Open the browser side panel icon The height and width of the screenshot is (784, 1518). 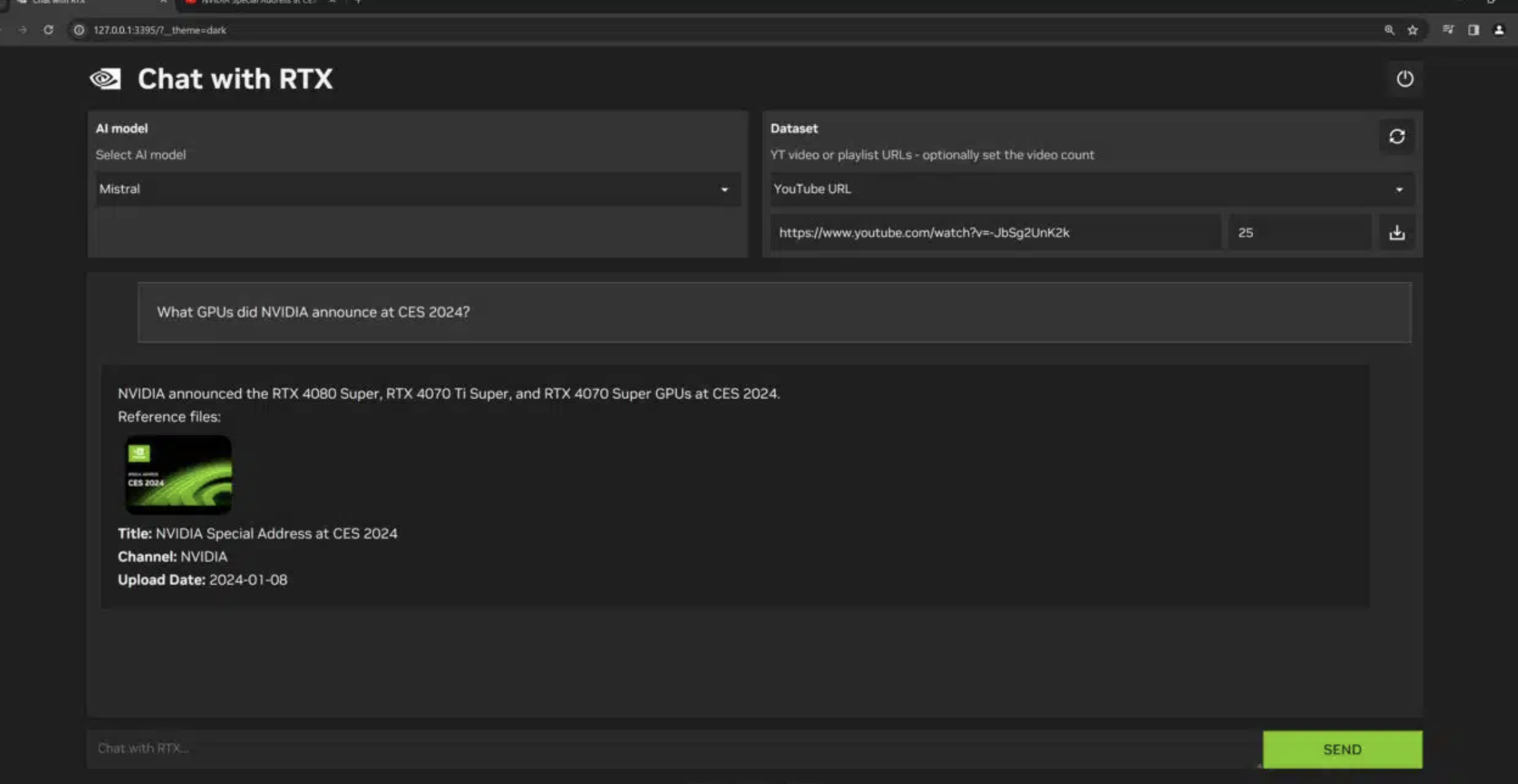point(1473,30)
